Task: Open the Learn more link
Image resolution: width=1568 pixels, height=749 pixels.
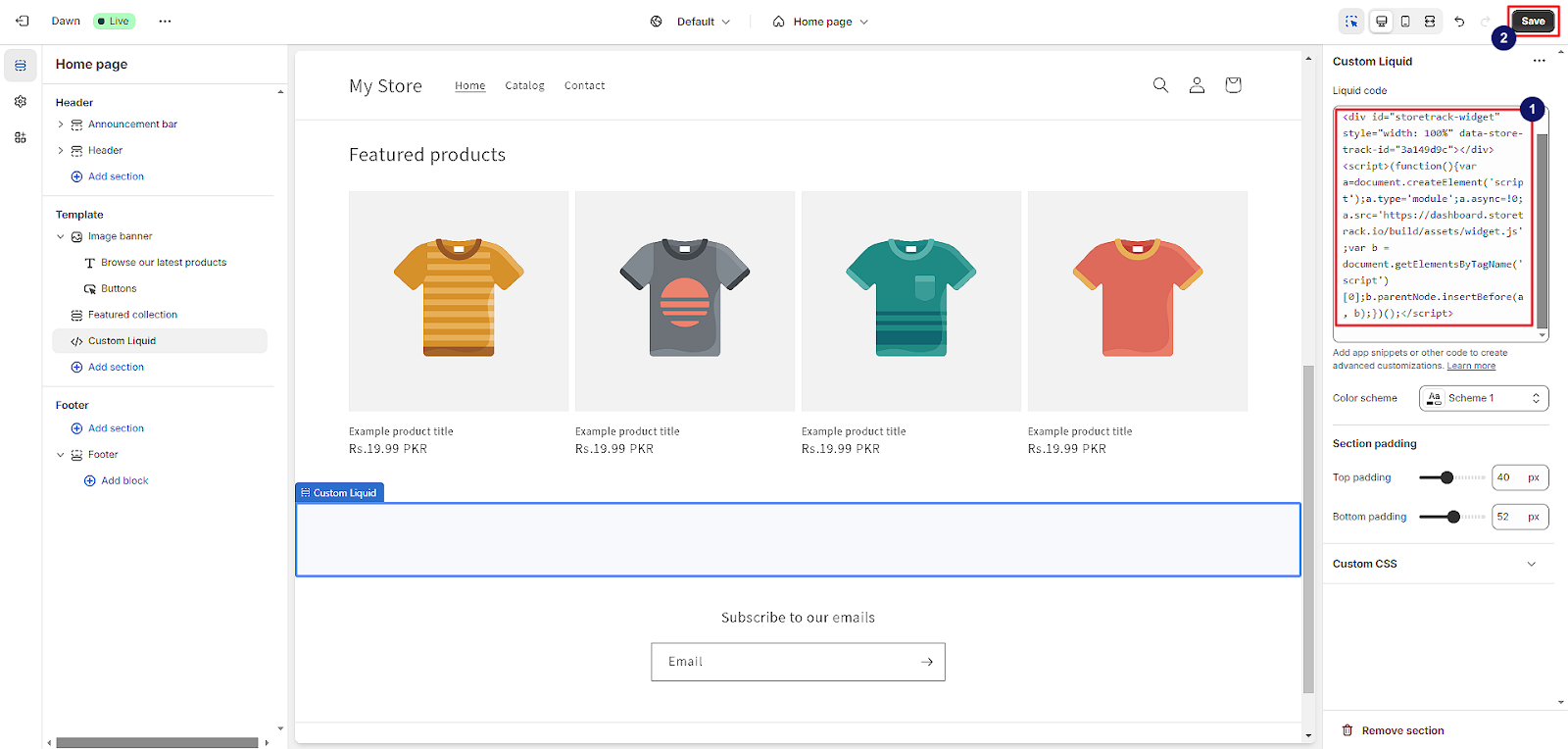Action: pos(1471,366)
